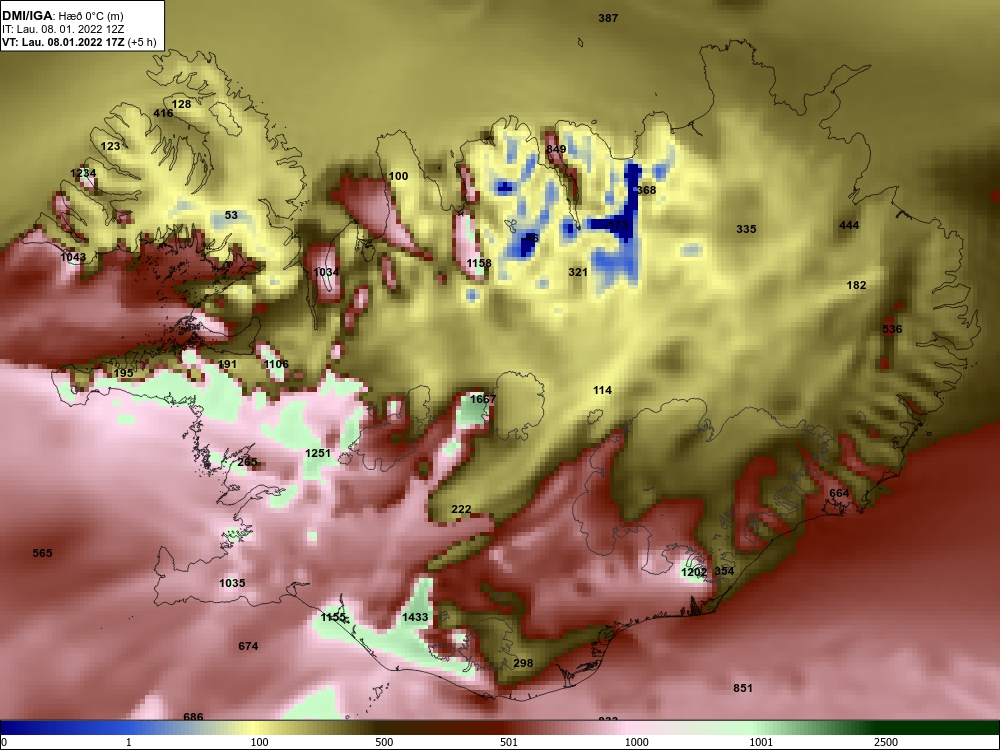The image size is (1000, 750).
Task: Select the 416 height label
Action: (x=163, y=114)
